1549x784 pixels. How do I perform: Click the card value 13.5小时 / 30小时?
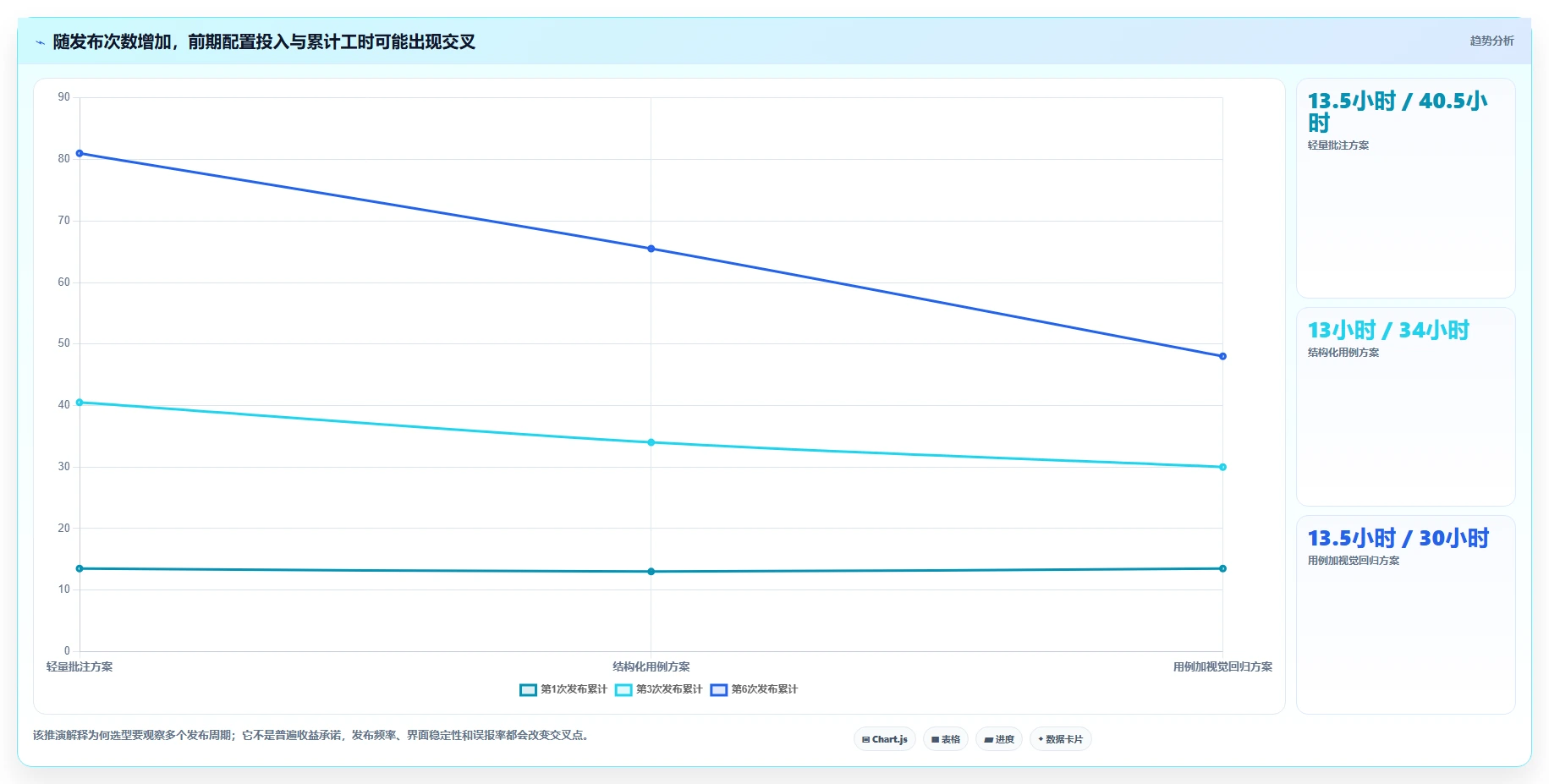click(1398, 538)
